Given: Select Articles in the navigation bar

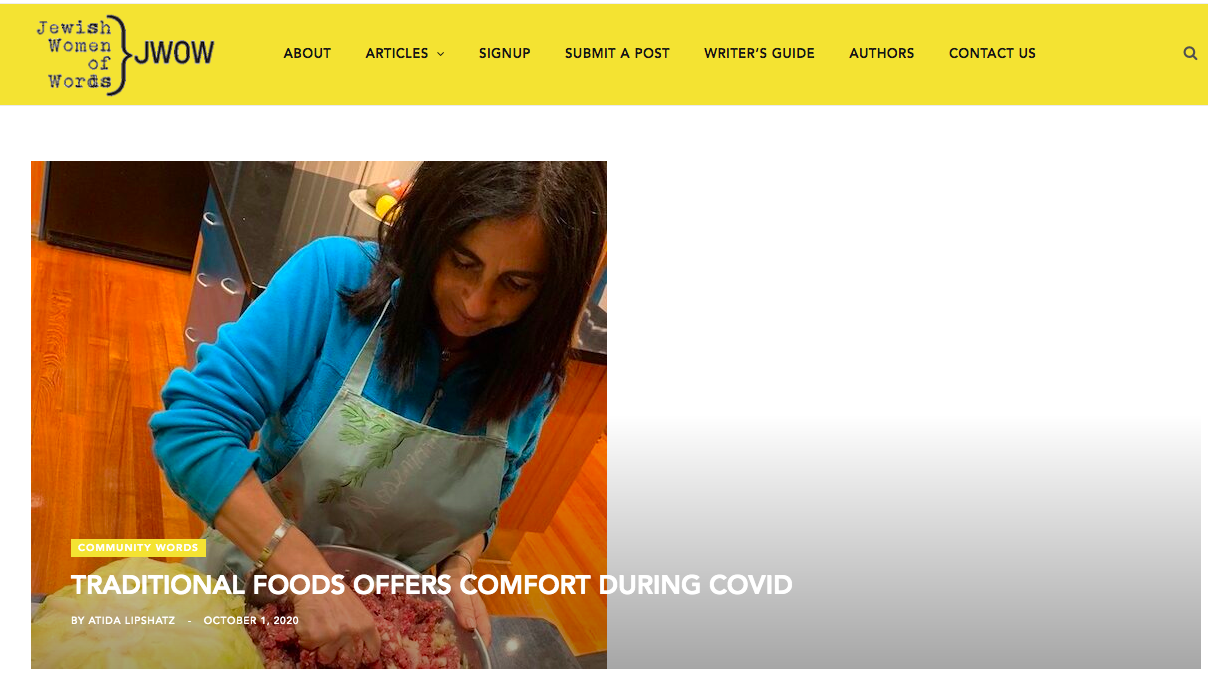Looking at the screenshot, I should click(x=397, y=53).
